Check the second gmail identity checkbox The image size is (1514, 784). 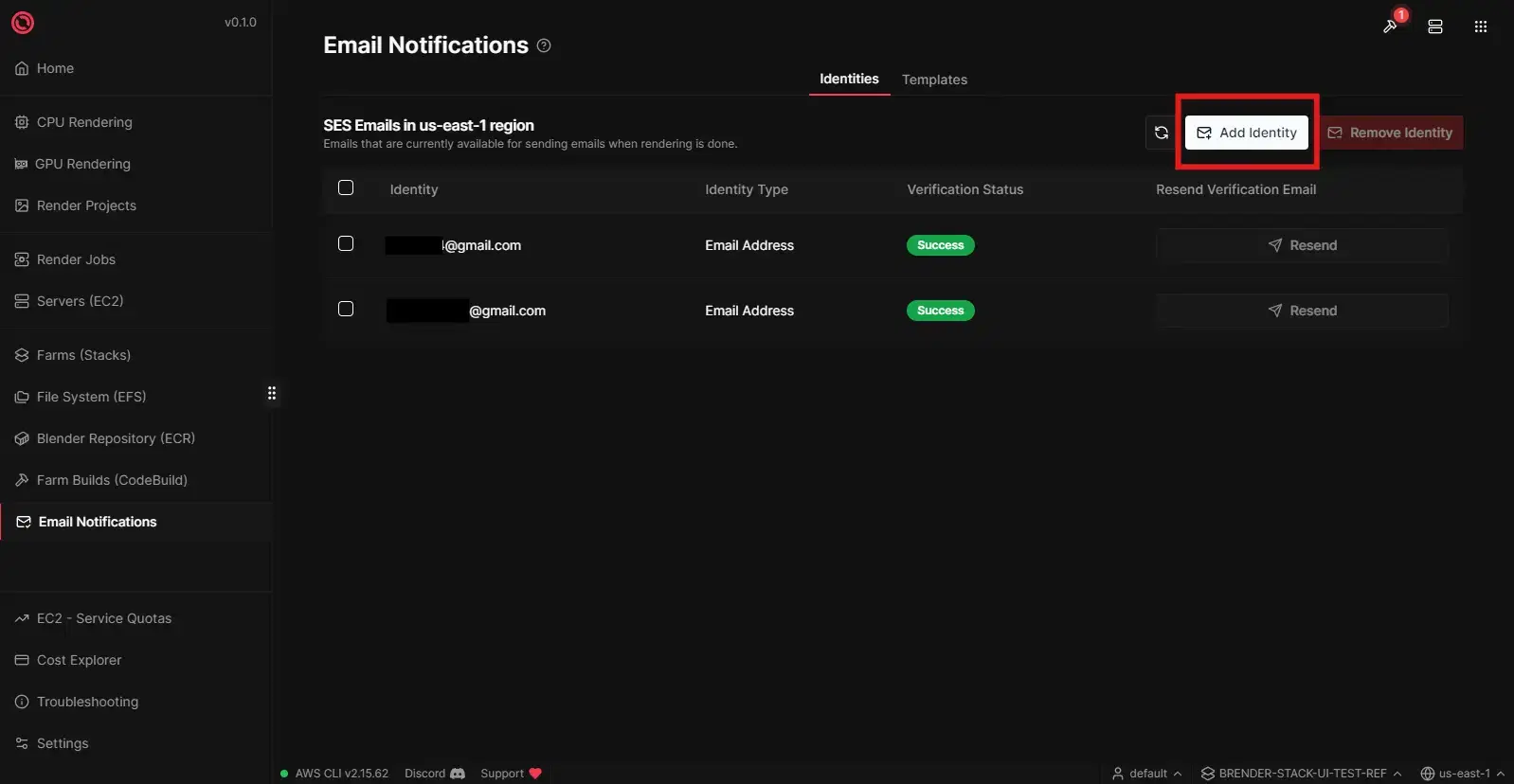(346, 309)
